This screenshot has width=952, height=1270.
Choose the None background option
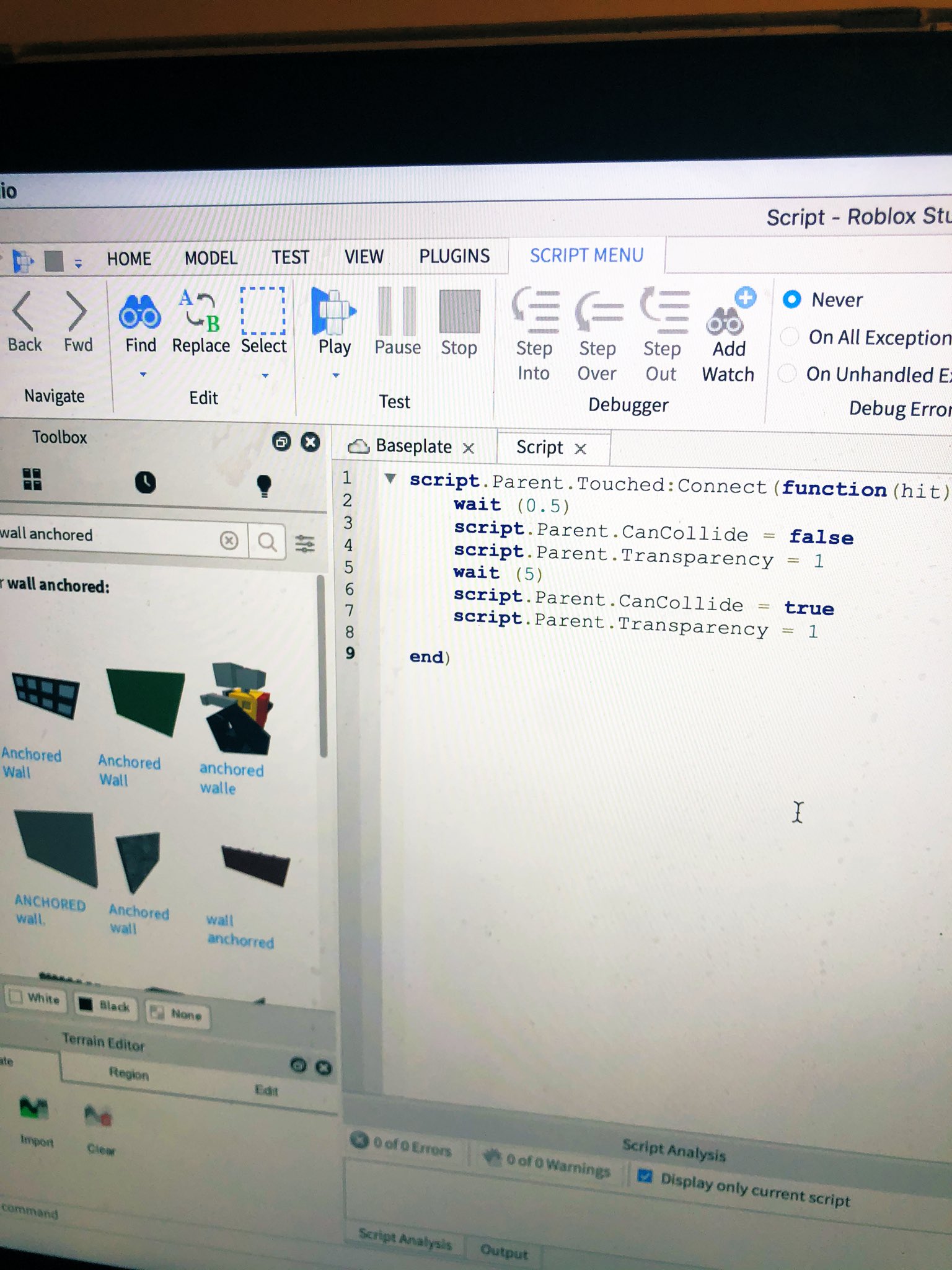tap(177, 1014)
